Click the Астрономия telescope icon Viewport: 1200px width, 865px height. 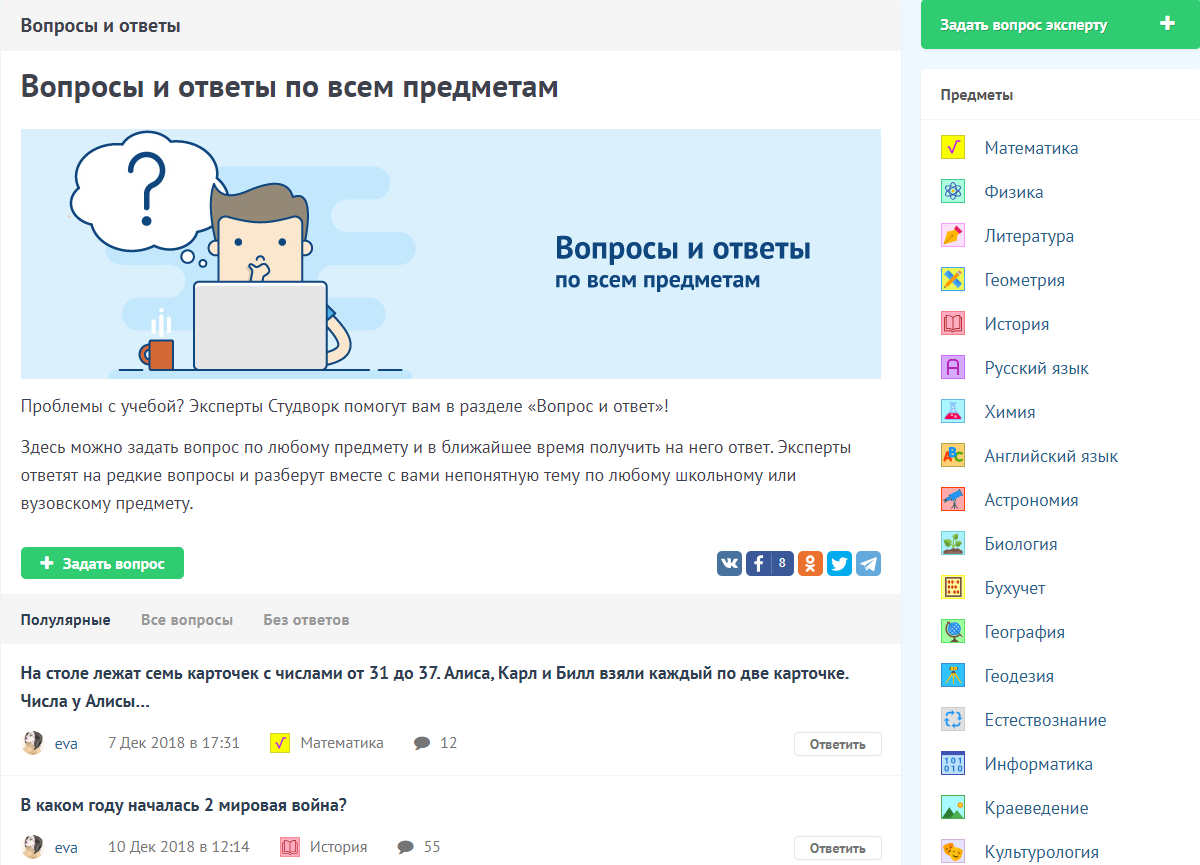coord(953,500)
